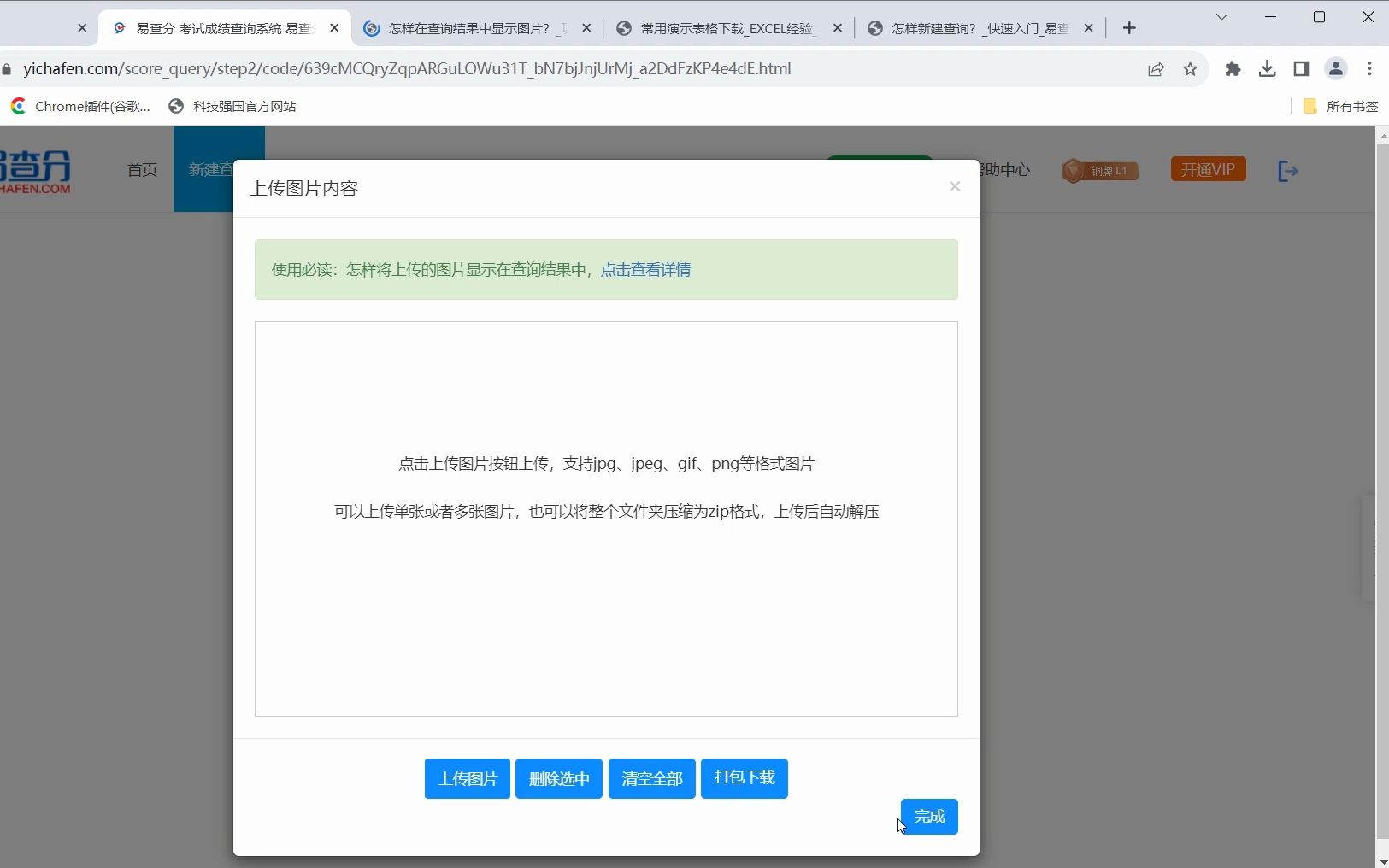Viewport: 1389px width, 868px height.
Task: Bookmark this page with the star icon
Action: [x=1190, y=69]
